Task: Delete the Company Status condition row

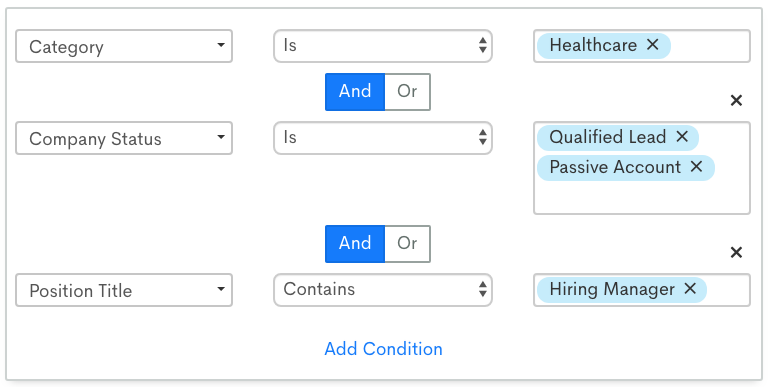Action: coord(736,100)
